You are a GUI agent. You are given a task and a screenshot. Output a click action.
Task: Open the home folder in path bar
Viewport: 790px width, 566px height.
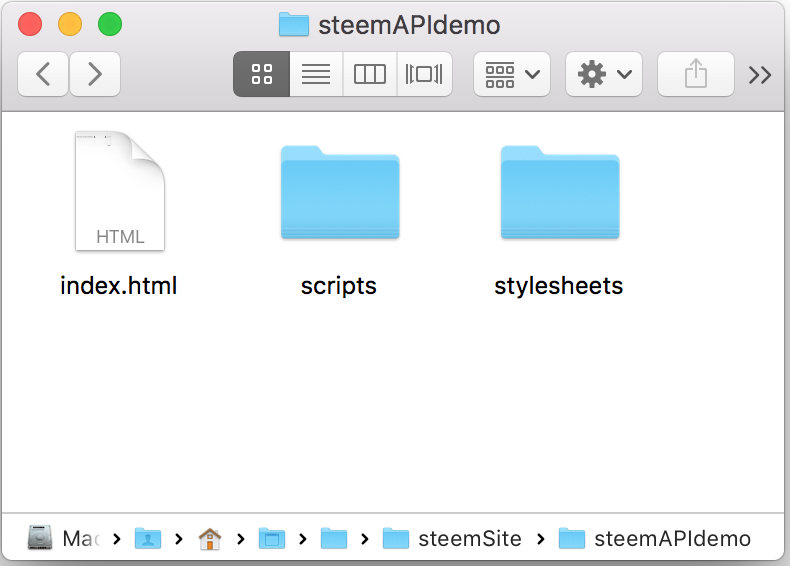pos(210,539)
